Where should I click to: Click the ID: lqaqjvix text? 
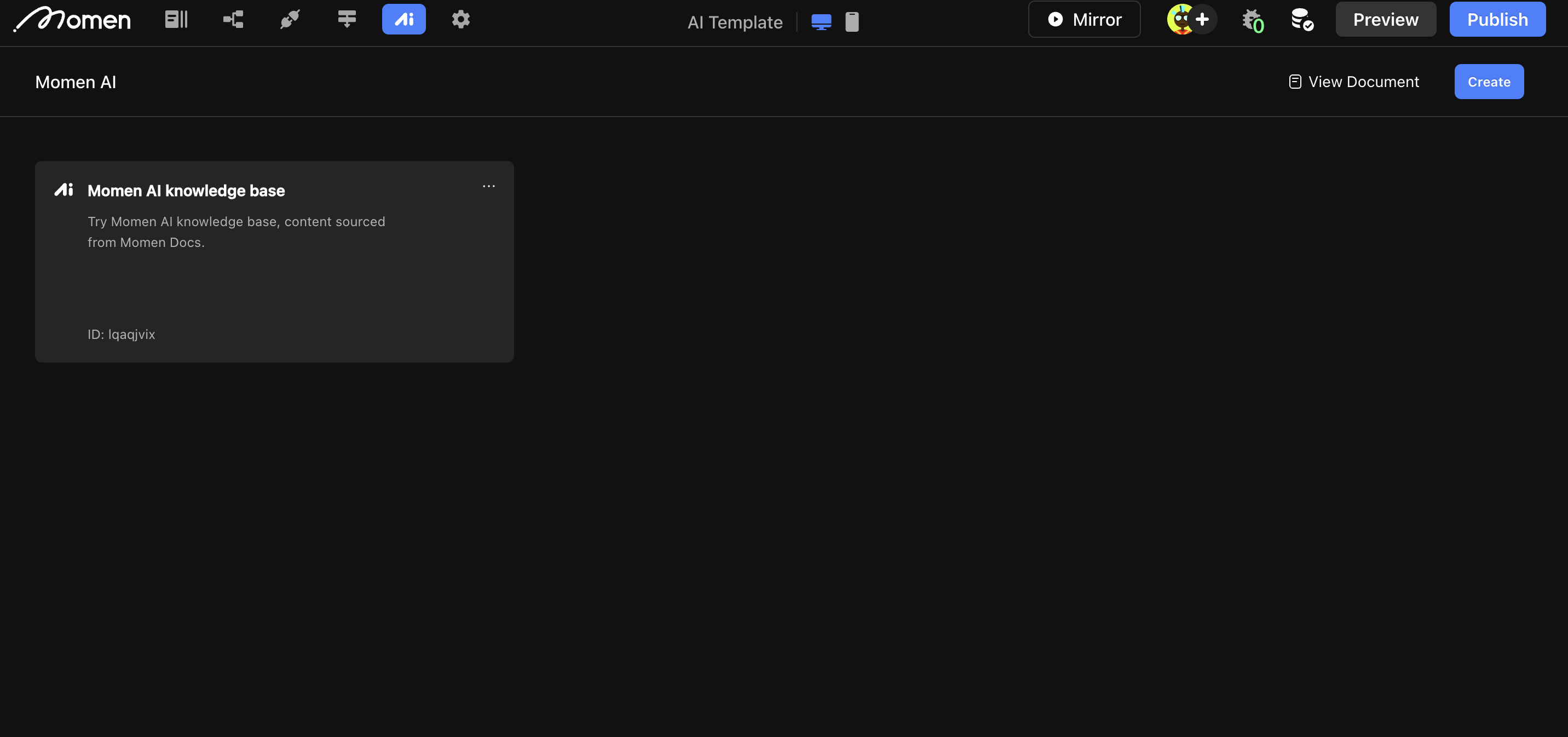tap(121, 334)
